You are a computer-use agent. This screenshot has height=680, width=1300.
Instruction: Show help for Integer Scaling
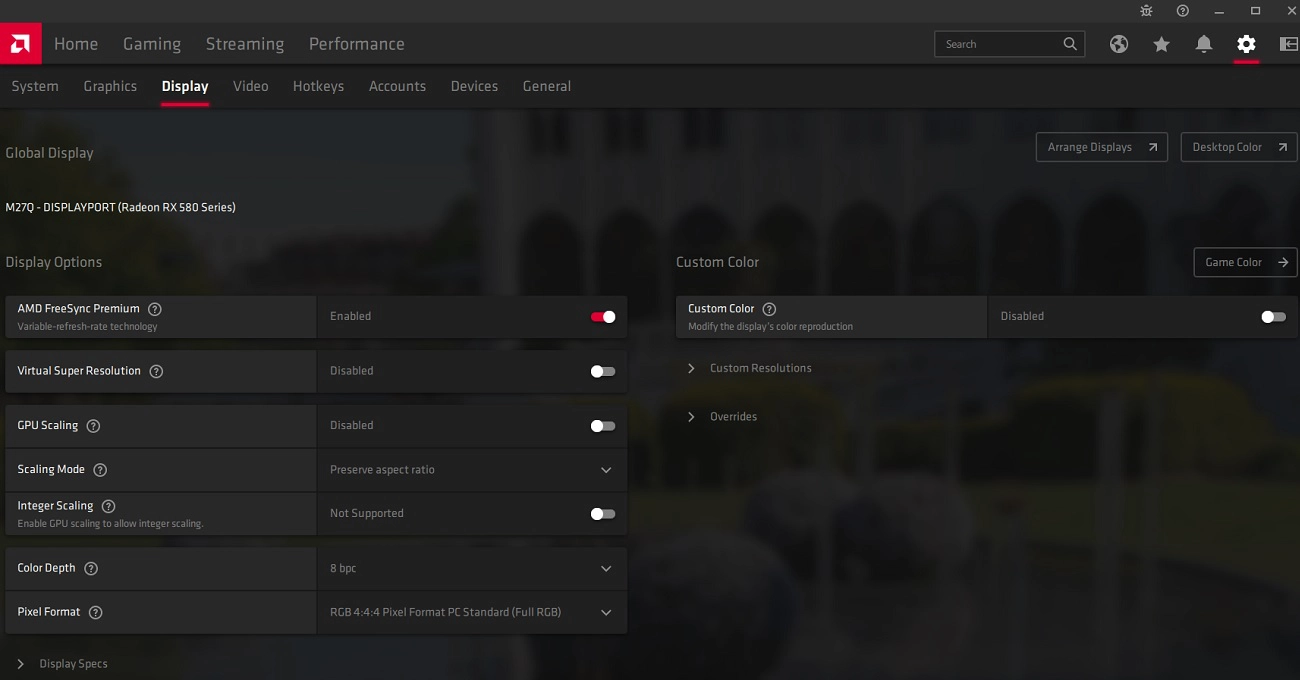pos(109,506)
